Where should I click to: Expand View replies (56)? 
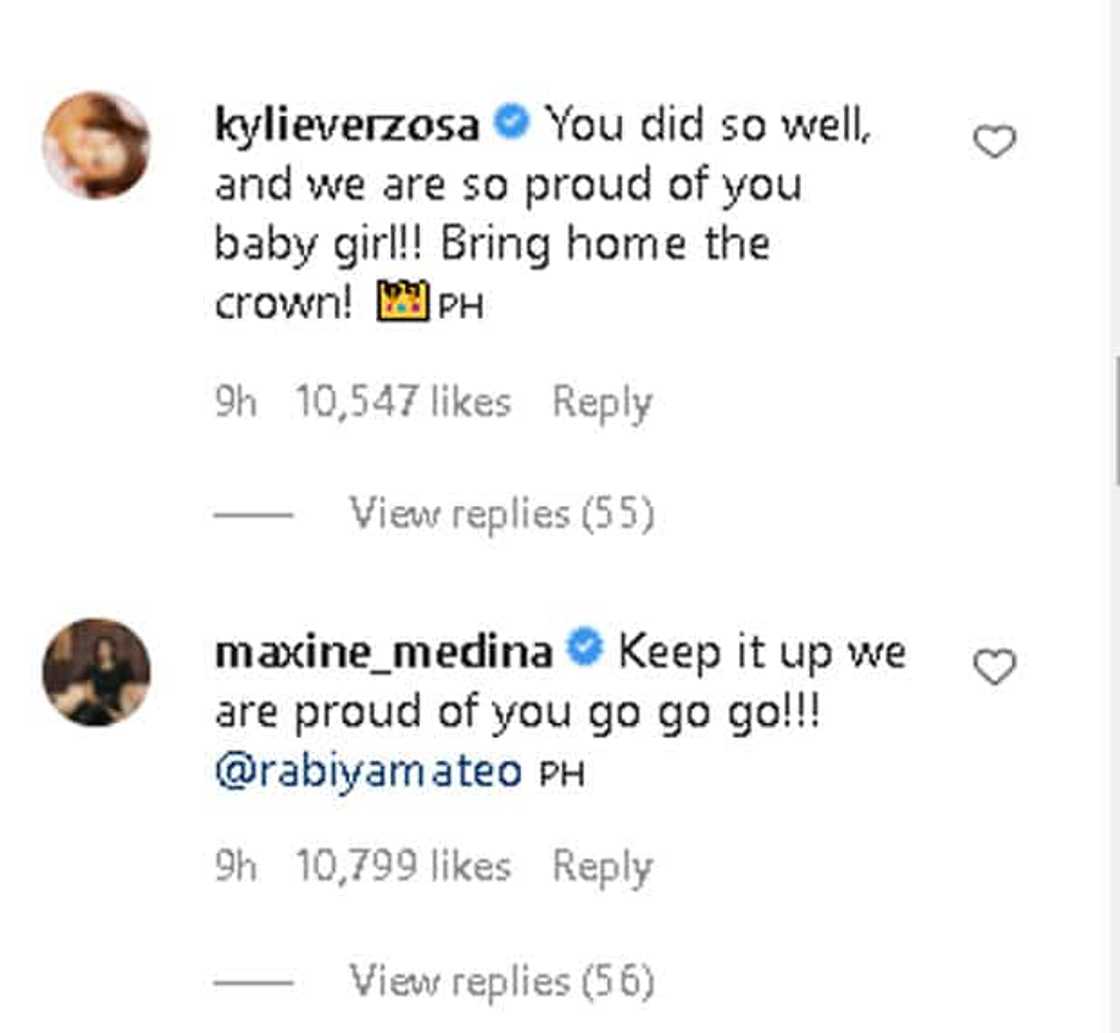pyautogui.click(x=501, y=981)
